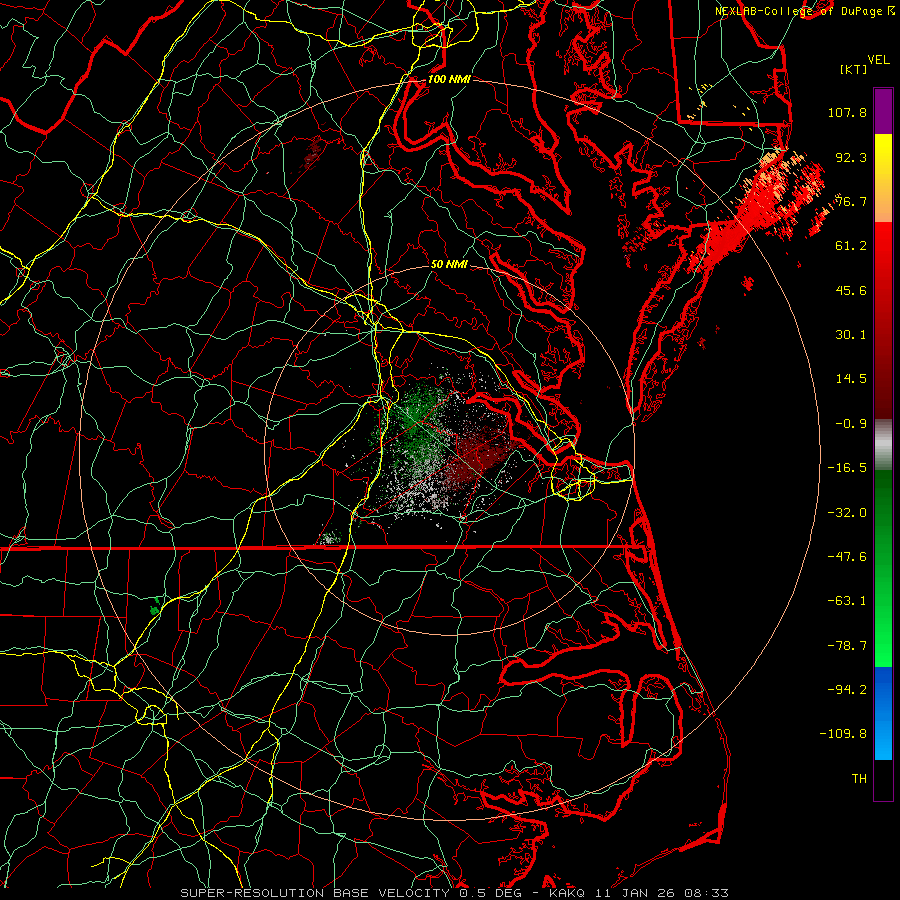
Task: Click the SUPER-RESOLUTION BASE VELOCITY caption text
Action: [315, 893]
